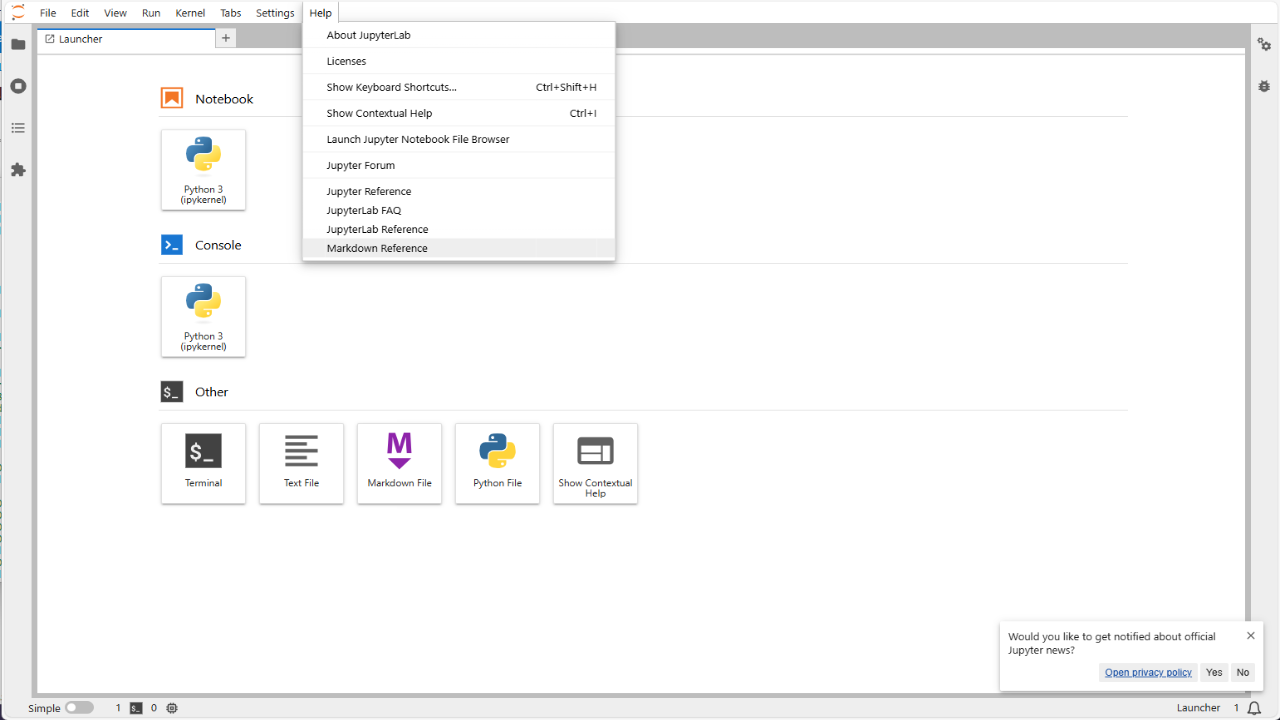Open the Settings menu

(275, 13)
